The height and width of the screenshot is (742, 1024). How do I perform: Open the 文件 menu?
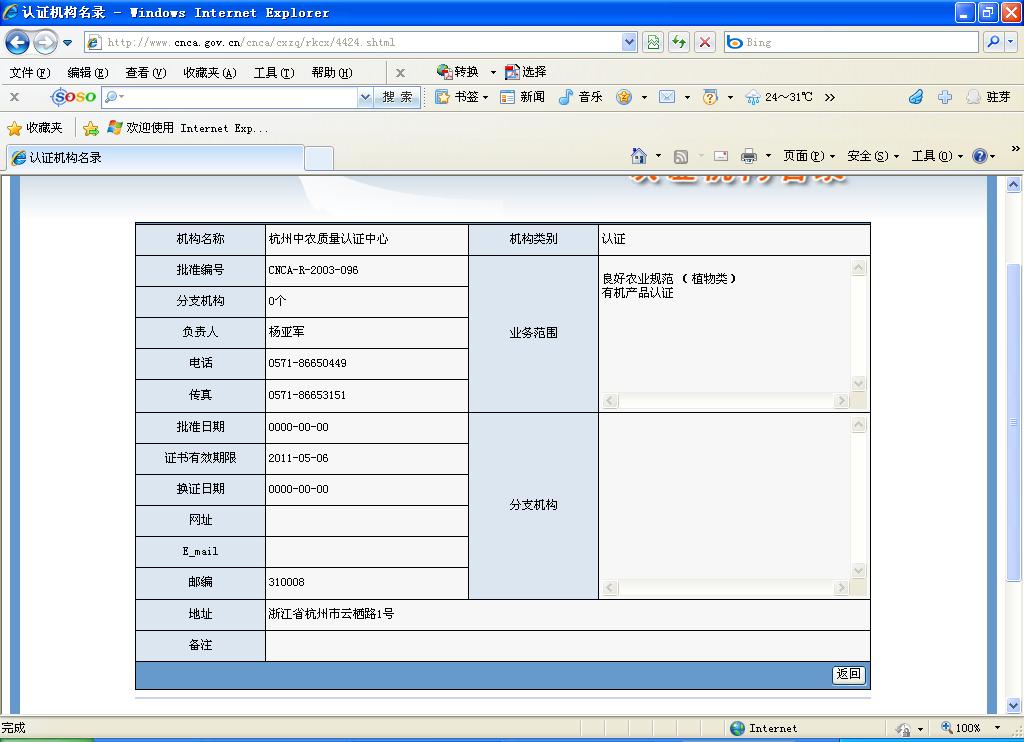click(29, 72)
